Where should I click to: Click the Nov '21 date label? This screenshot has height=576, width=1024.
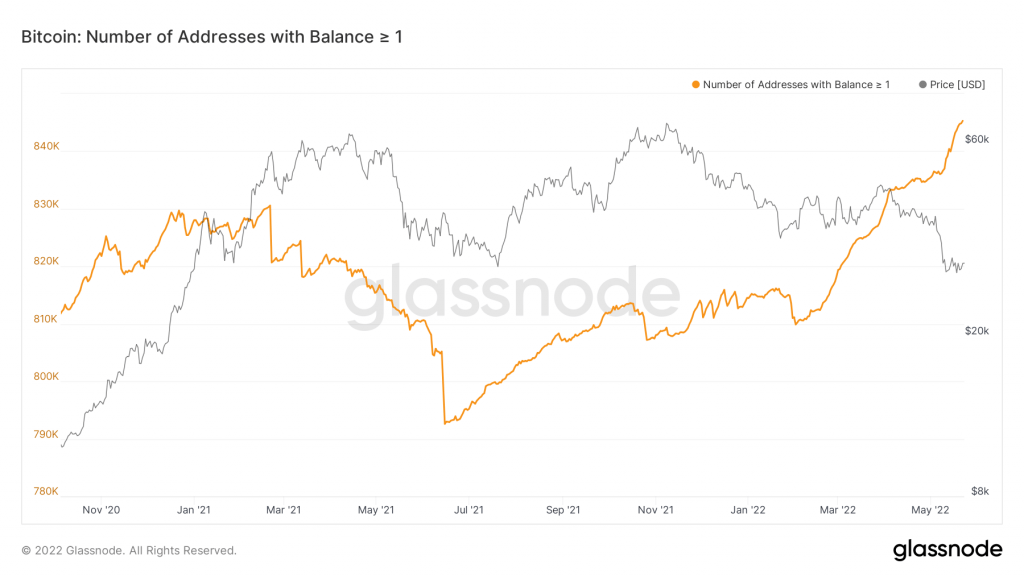point(654,510)
